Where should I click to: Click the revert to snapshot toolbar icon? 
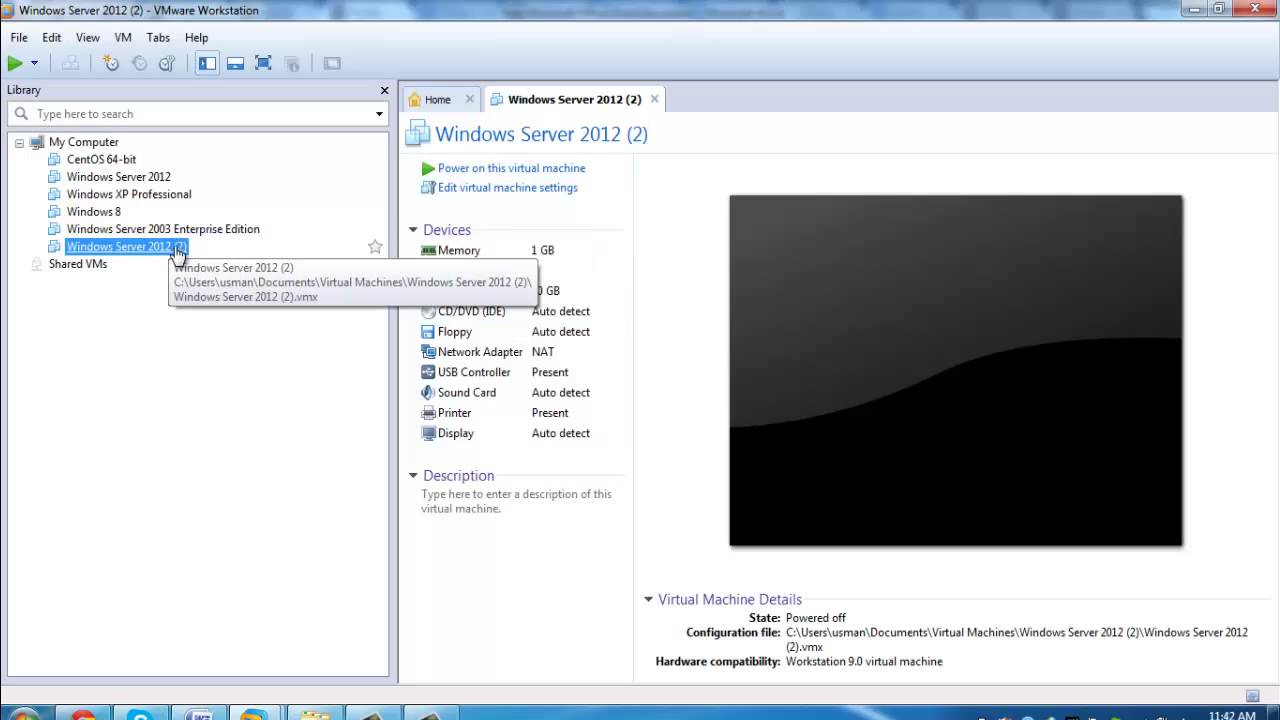pyautogui.click(x=139, y=63)
